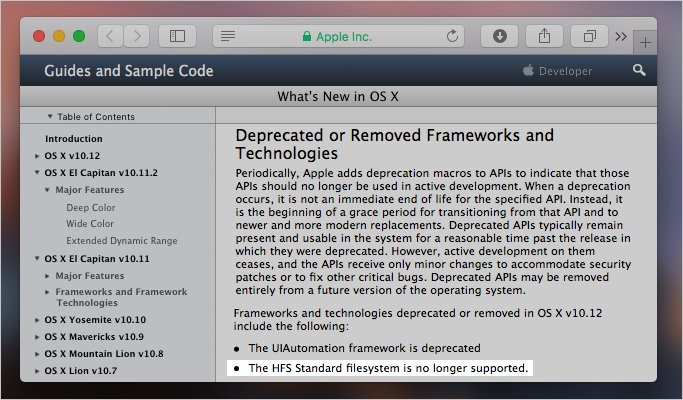
Task: Click the Developer link in header
Action: (x=565, y=71)
